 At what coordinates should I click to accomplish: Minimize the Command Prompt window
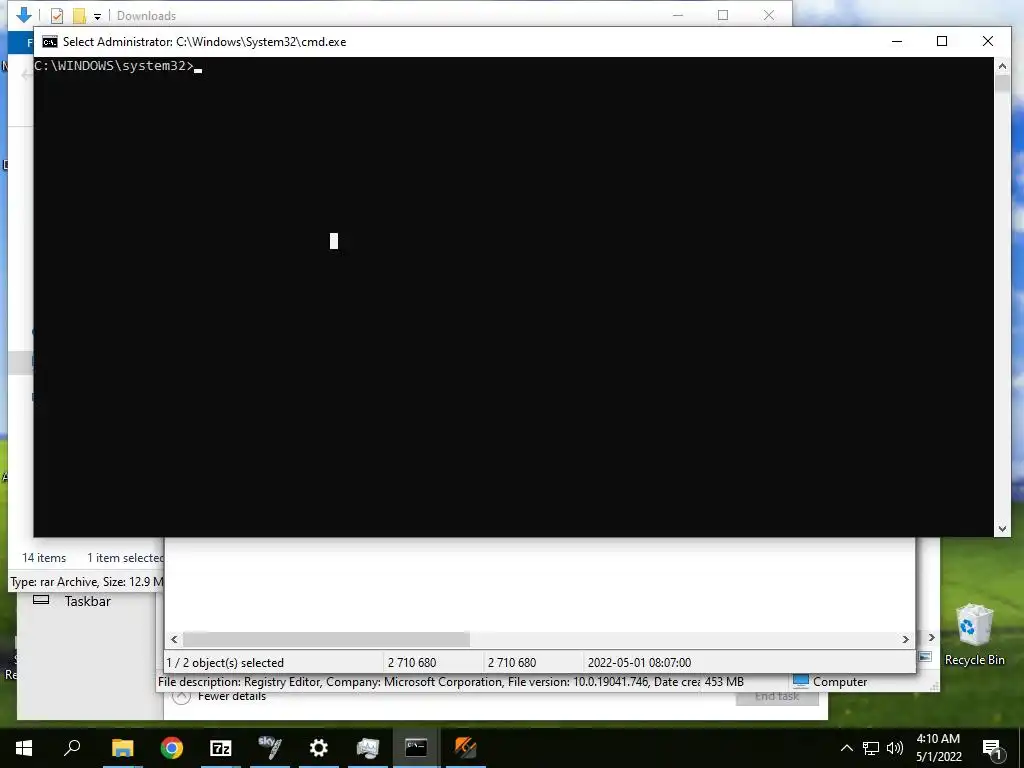[x=897, y=41]
